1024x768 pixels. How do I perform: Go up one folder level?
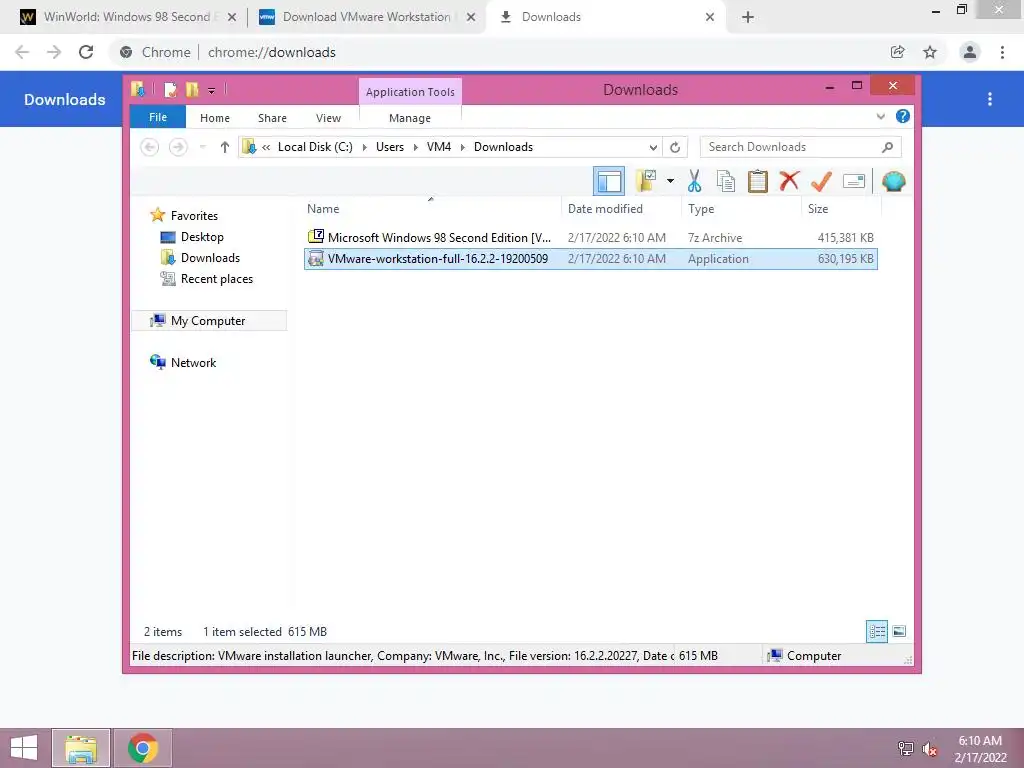coord(225,147)
